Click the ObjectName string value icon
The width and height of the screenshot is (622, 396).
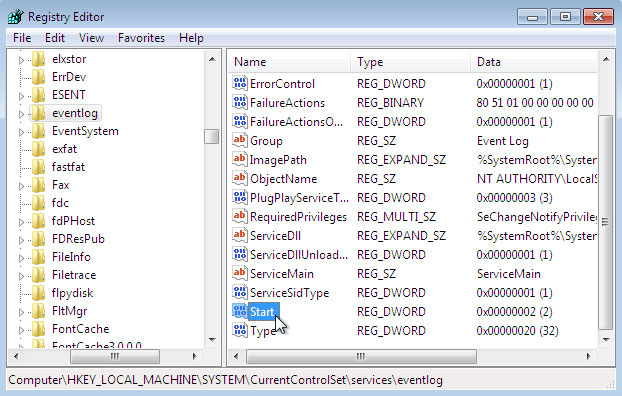(x=240, y=178)
